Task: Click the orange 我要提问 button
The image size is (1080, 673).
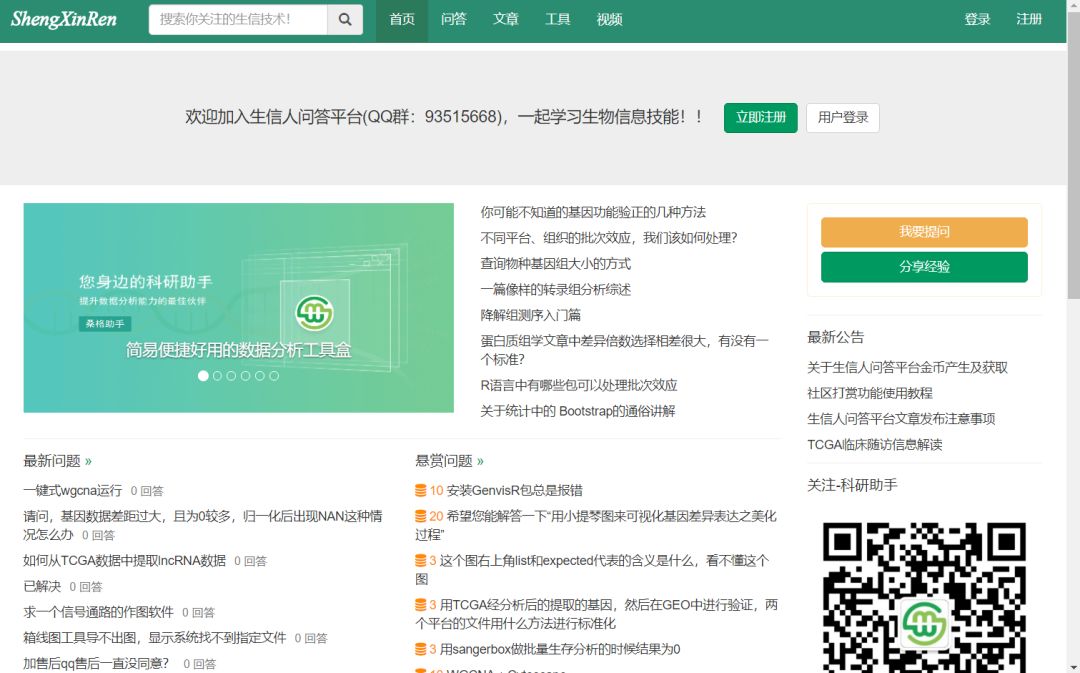Action: click(x=924, y=232)
